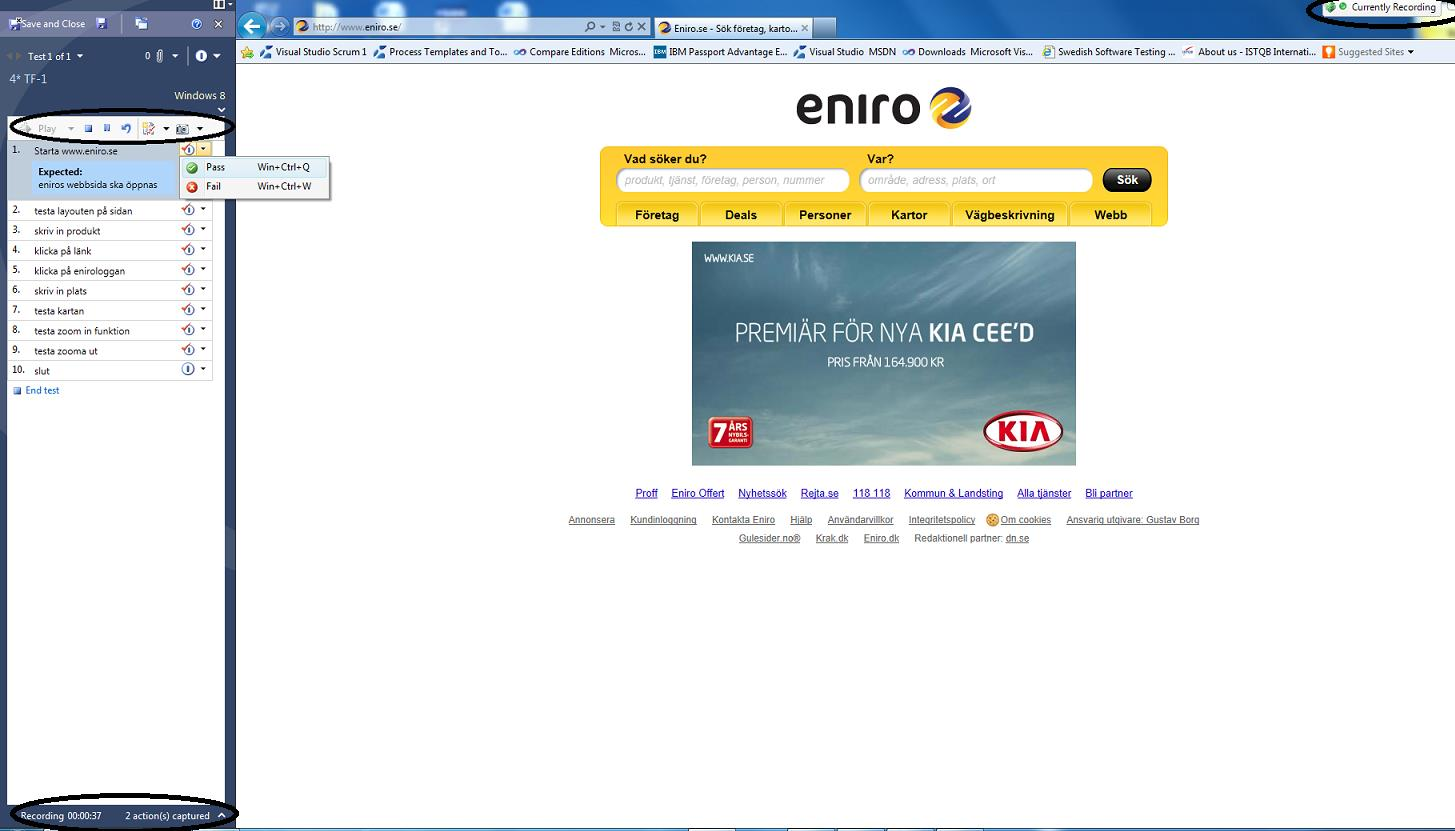Click the Reset/undo arrow icon
Image resolution: width=1455 pixels, height=831 pixels.
126,128
